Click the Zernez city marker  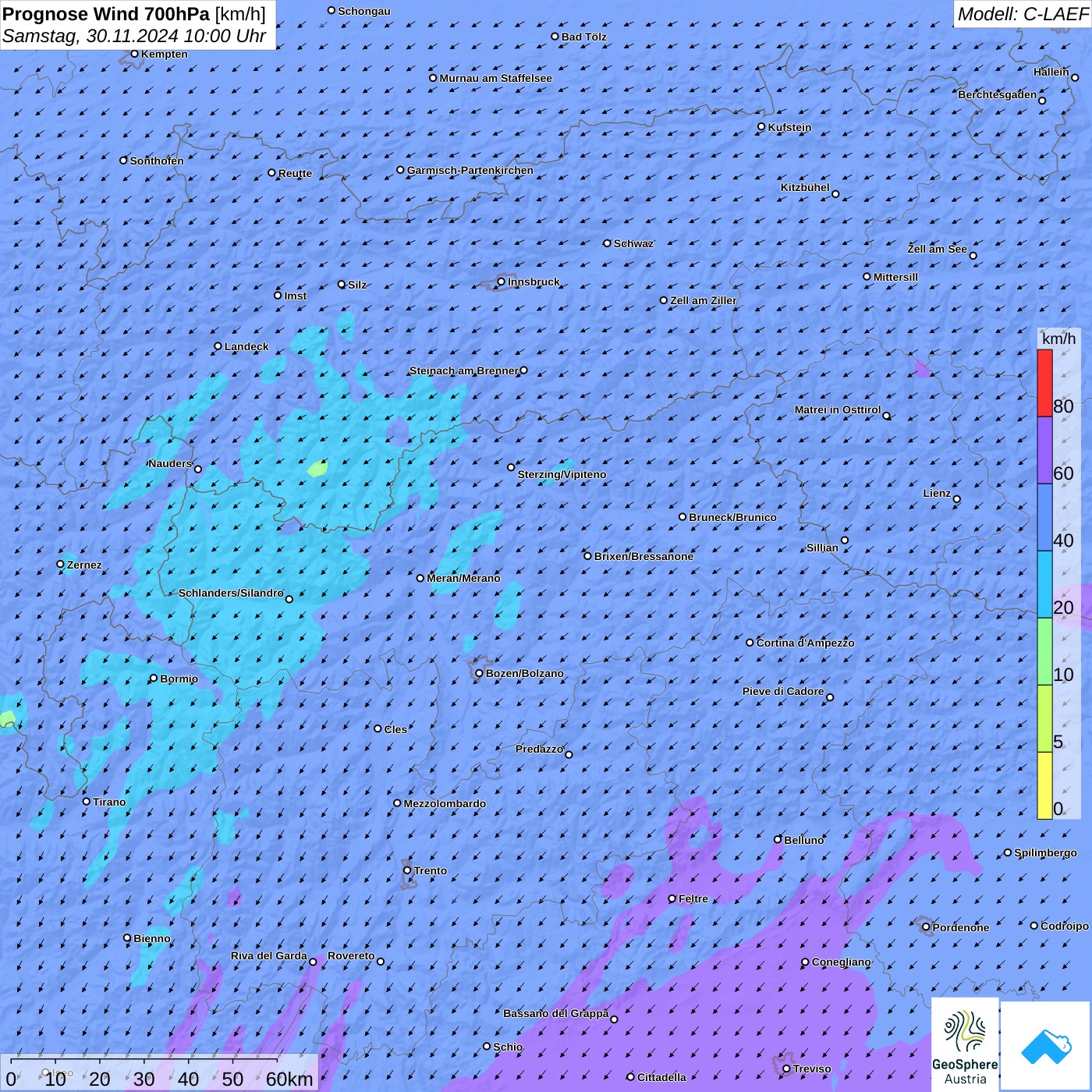pyautogui.click(x=61, y=564)
